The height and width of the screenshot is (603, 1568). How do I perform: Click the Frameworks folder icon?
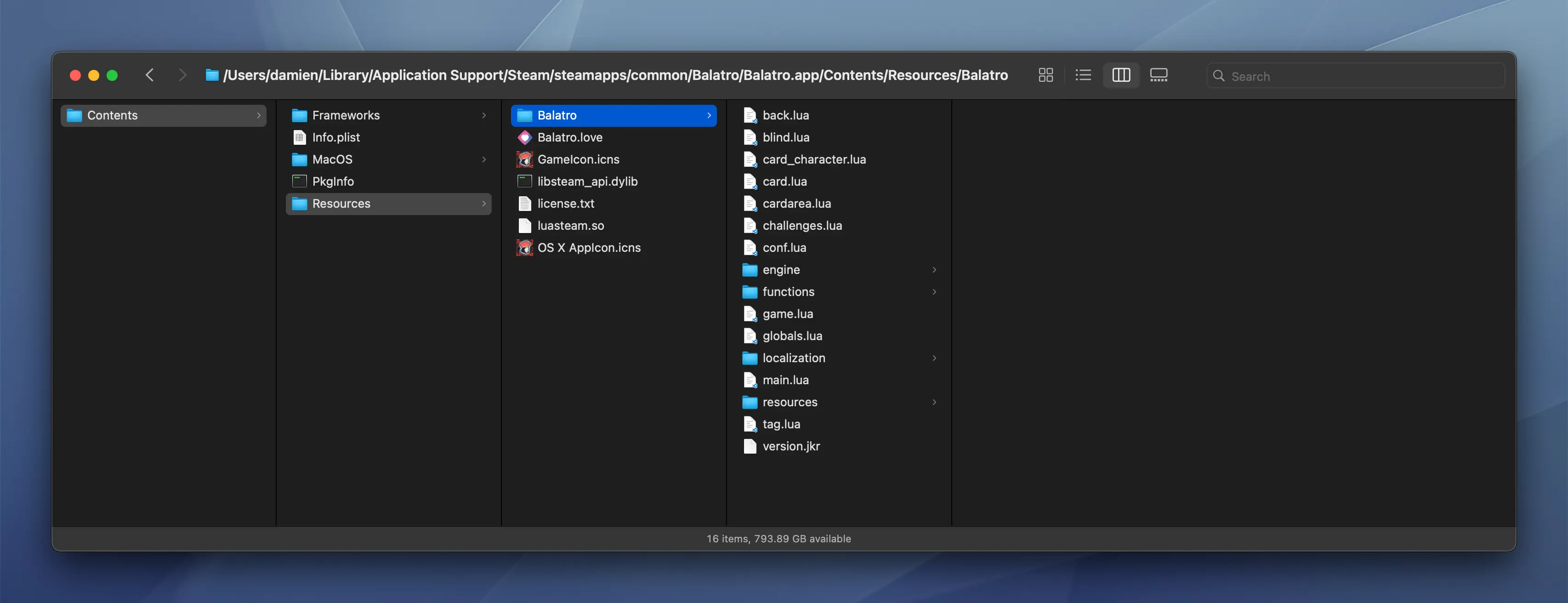coord(299,115)
